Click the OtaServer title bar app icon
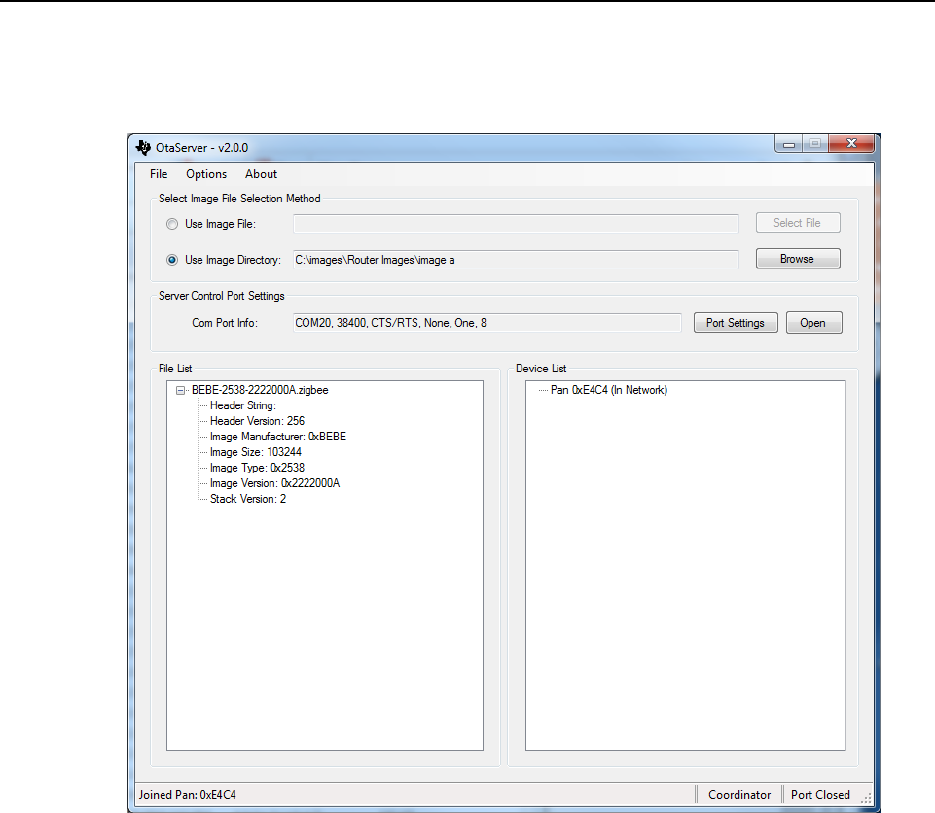This screenshot has height=813, width=935. (x=143, y=147)
